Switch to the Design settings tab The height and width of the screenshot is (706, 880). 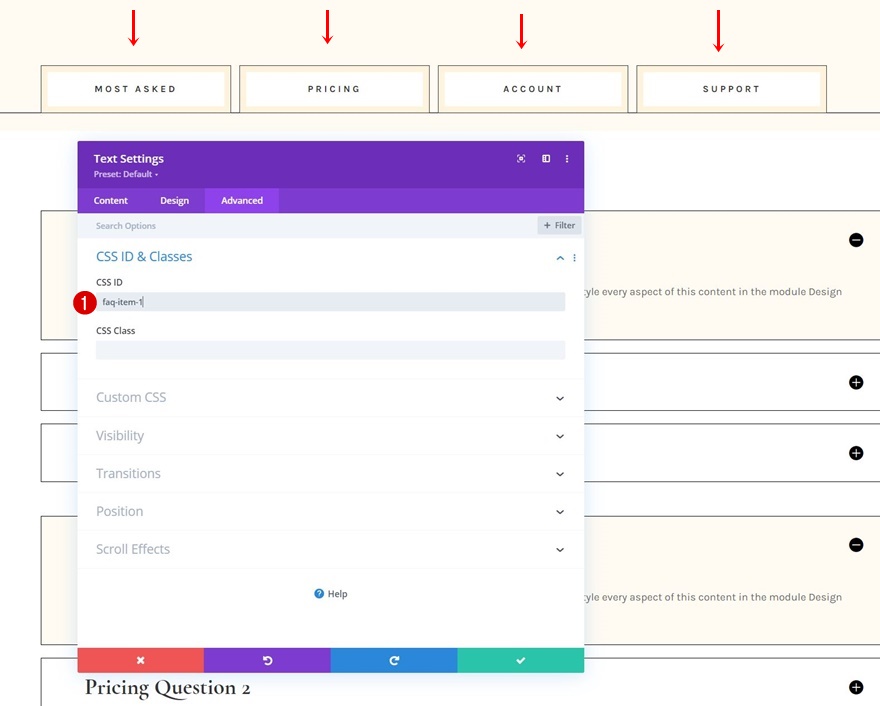click(175, 200)
